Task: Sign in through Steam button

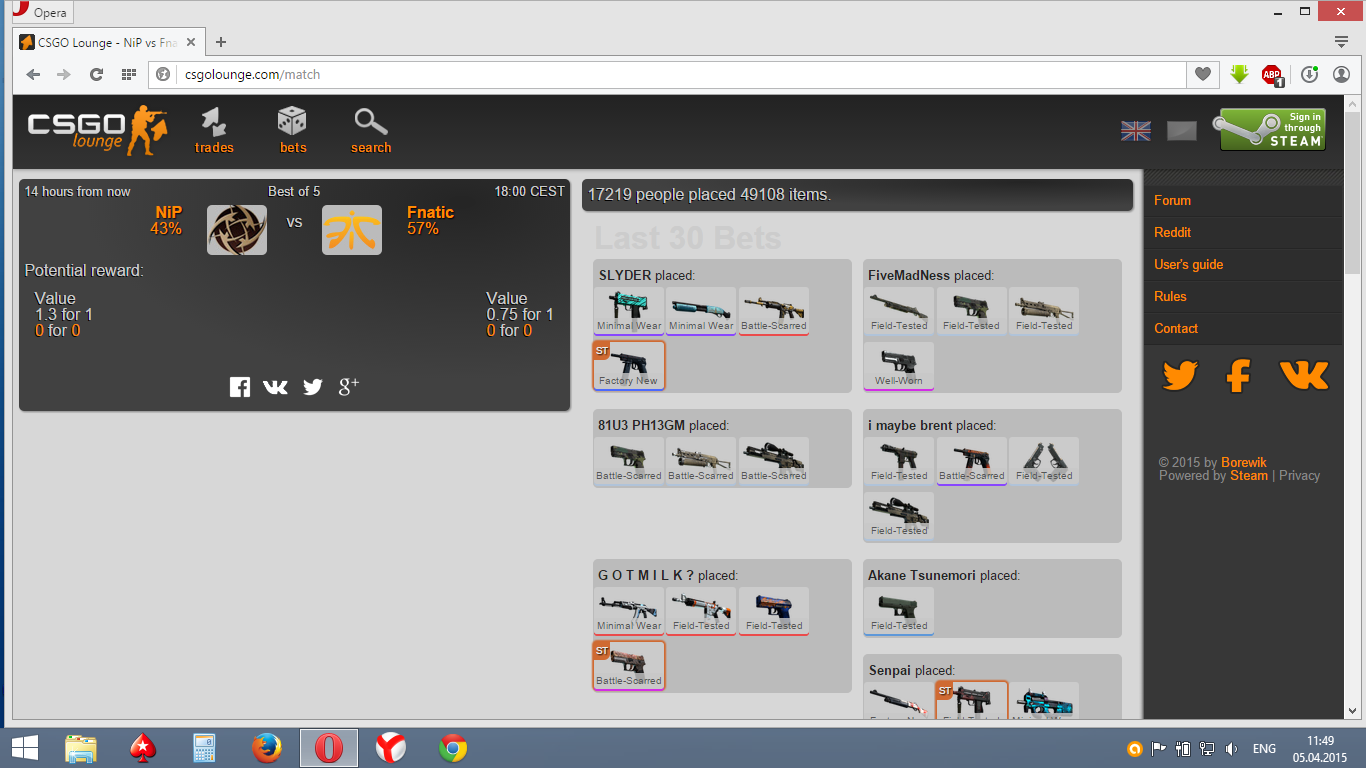Action: coord(1269,130)
